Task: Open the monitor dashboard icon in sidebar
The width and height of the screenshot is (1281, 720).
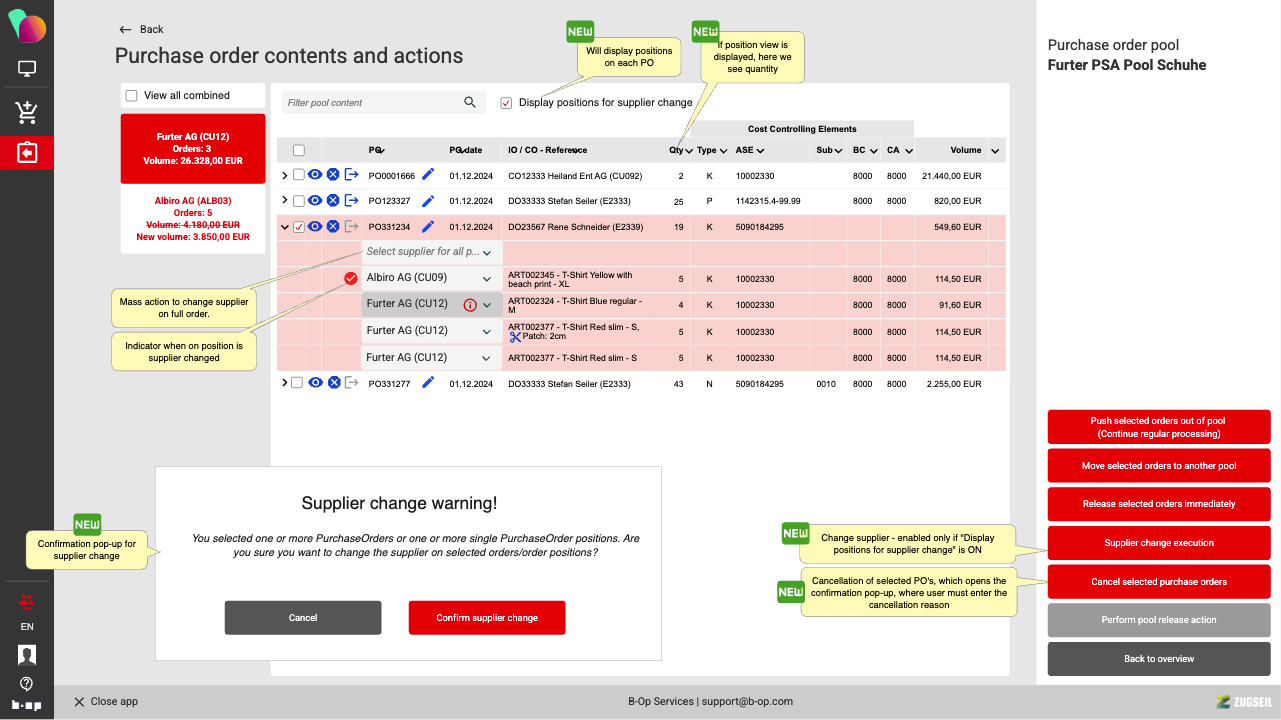Action: (27, 70)
